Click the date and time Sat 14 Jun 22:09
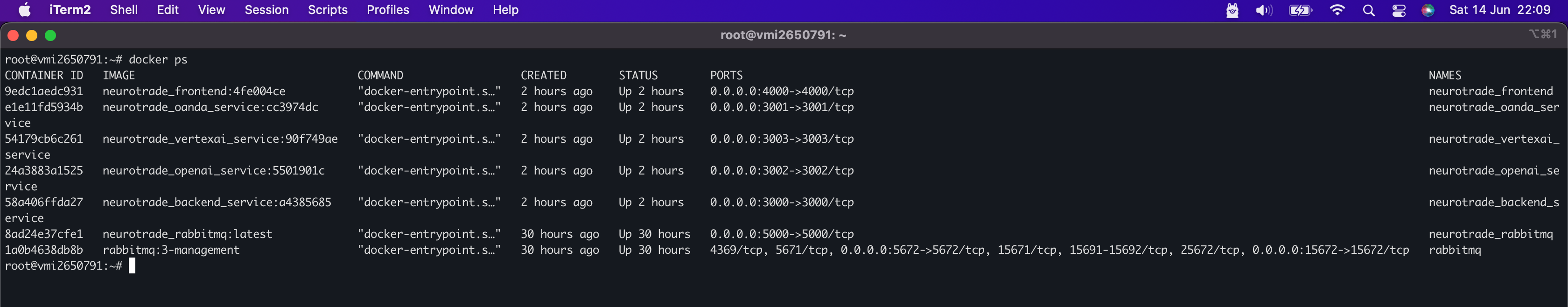 tap(1500, 10)
